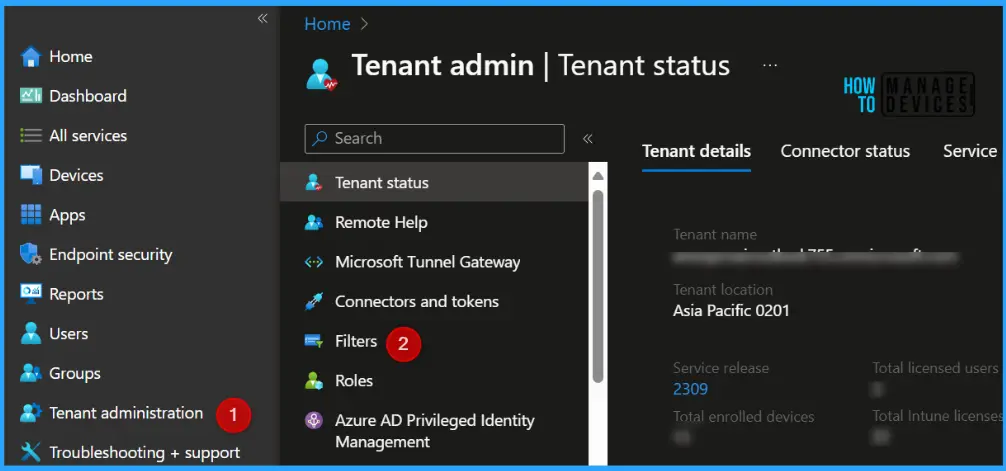Click the Tenant location label
Image resolution: width=1006 pixels, height=471 pixels.
coord(722,289)
